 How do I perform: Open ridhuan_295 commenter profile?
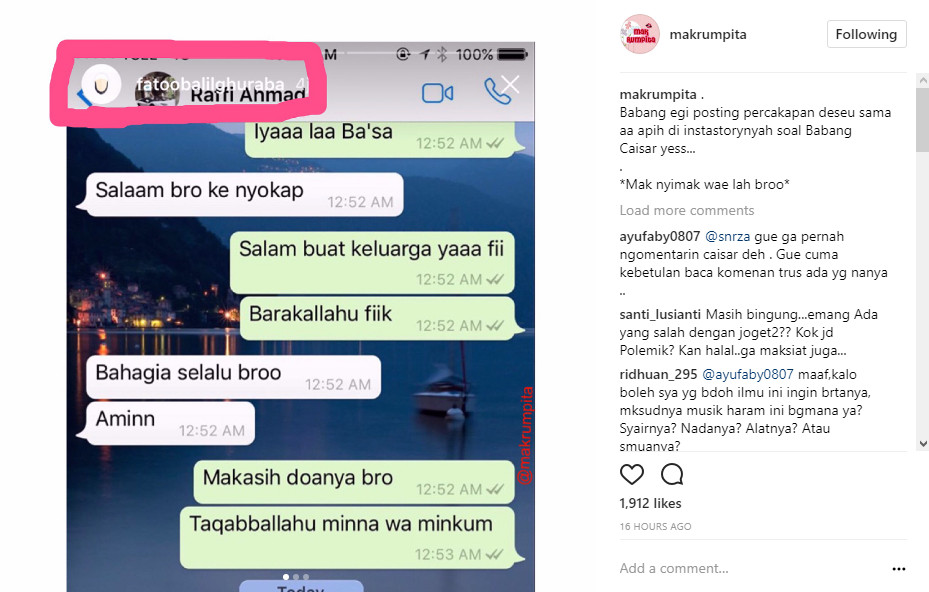click(x=658, y=374)
